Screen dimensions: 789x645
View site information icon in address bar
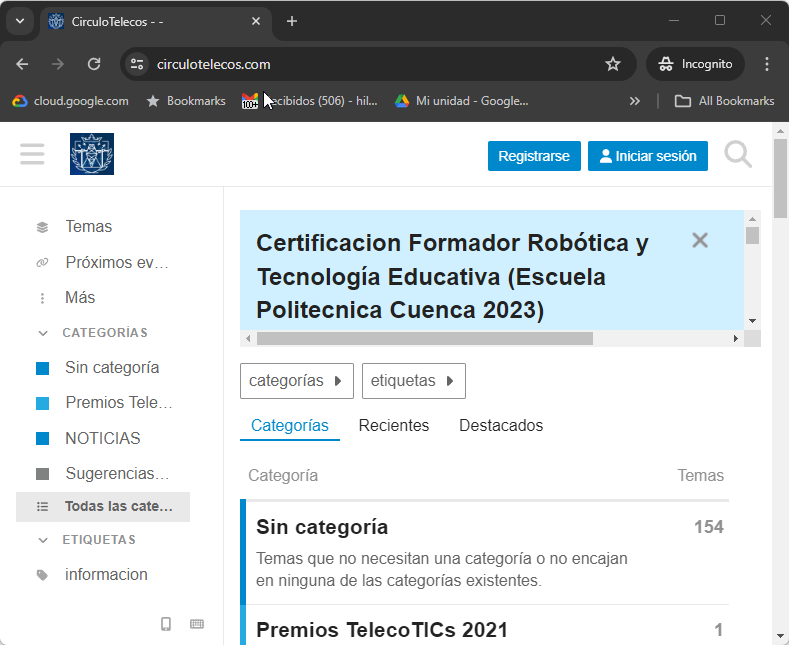(x=137, y=64)
